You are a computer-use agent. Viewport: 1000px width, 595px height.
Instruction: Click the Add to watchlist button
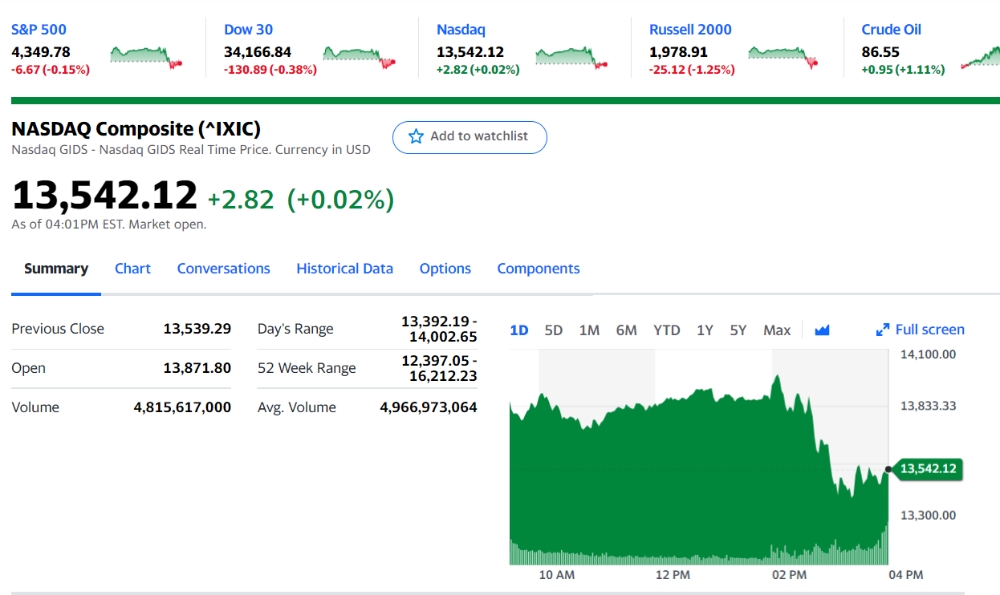coord(469,137)
